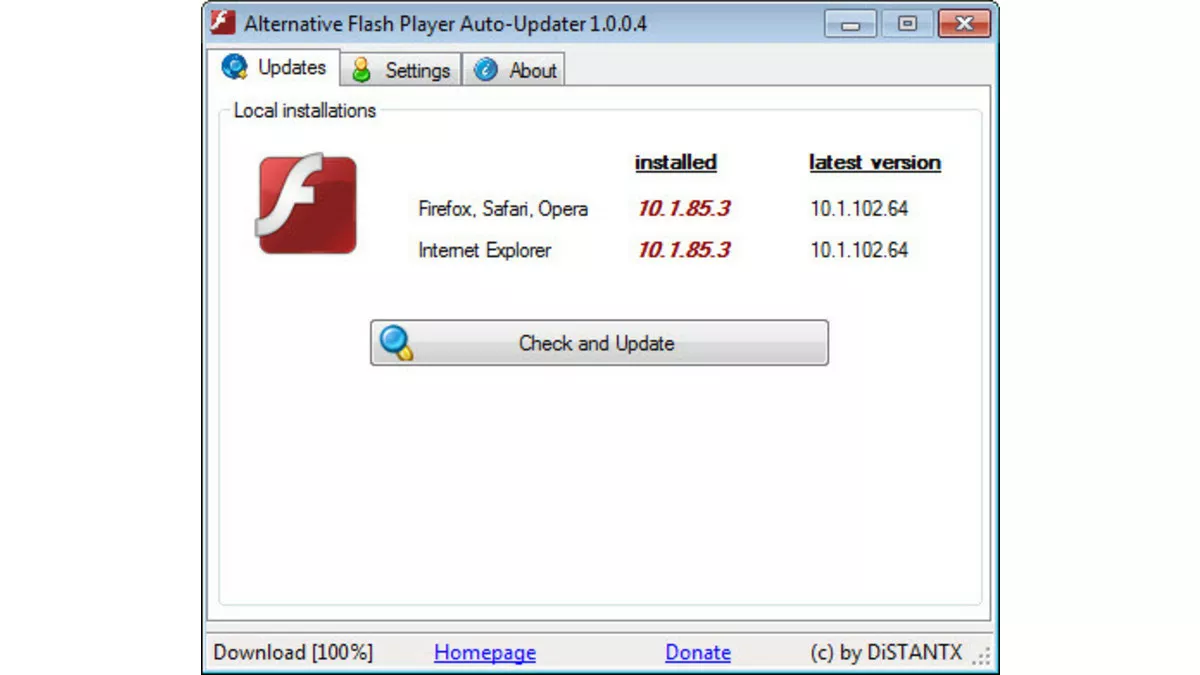Screen dimensions: 1200x675
Task: Click the latest version column header
Action: [x=874, y=162]
